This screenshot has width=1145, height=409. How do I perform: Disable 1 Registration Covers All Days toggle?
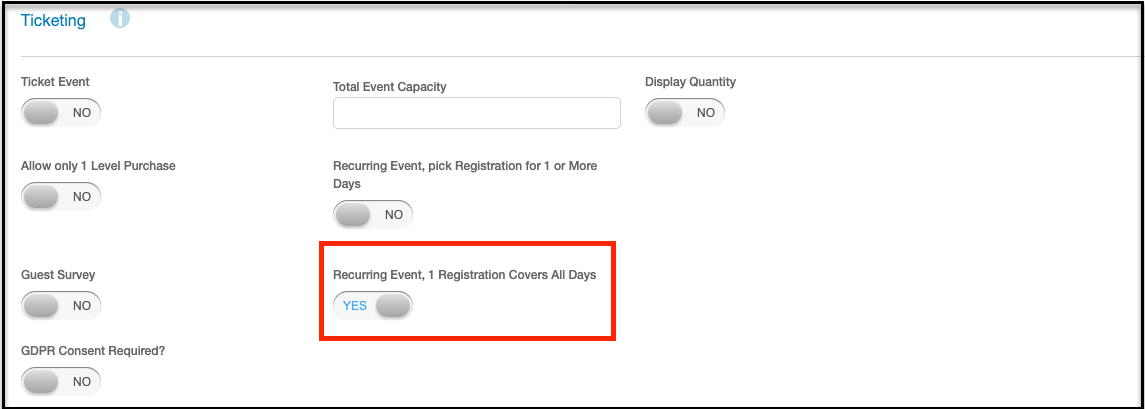373,305
